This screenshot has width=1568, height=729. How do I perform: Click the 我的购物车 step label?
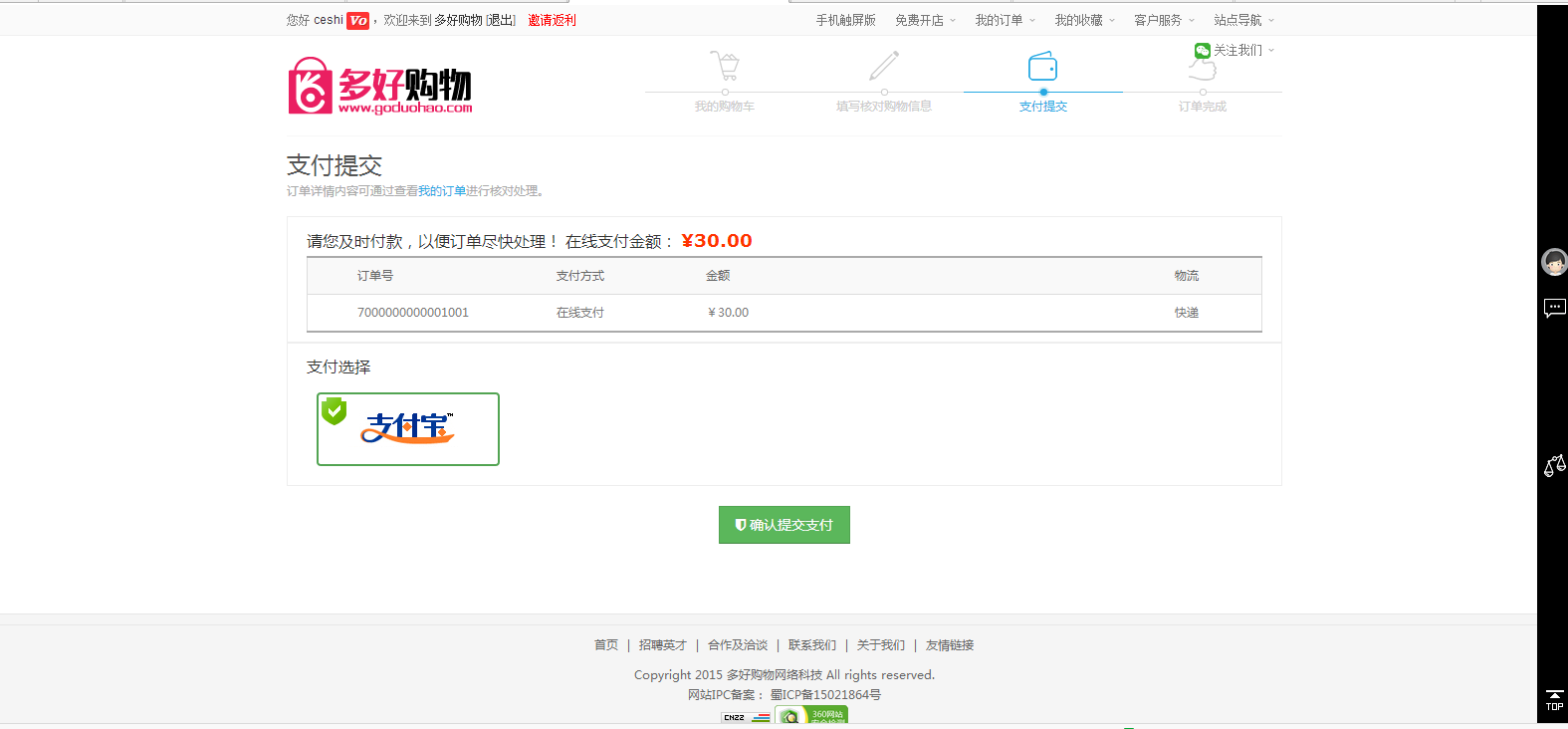[x=725, y=107]
